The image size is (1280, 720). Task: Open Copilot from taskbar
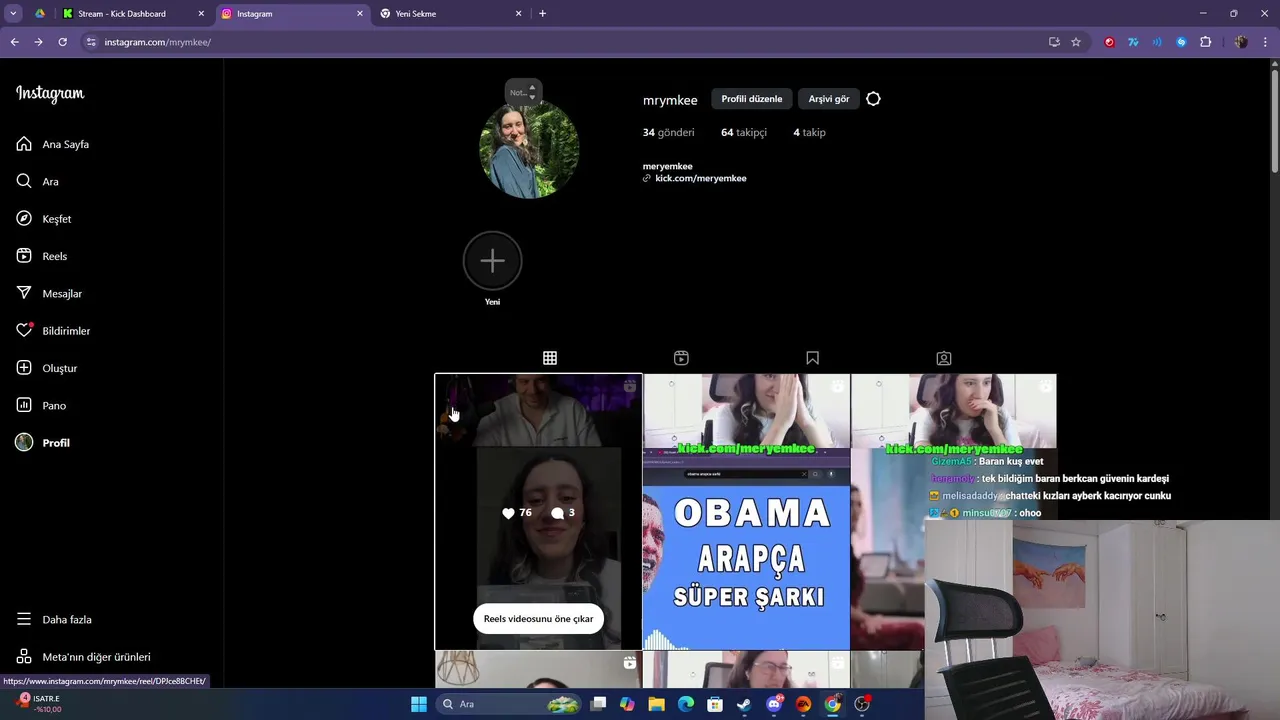point(627,704)
